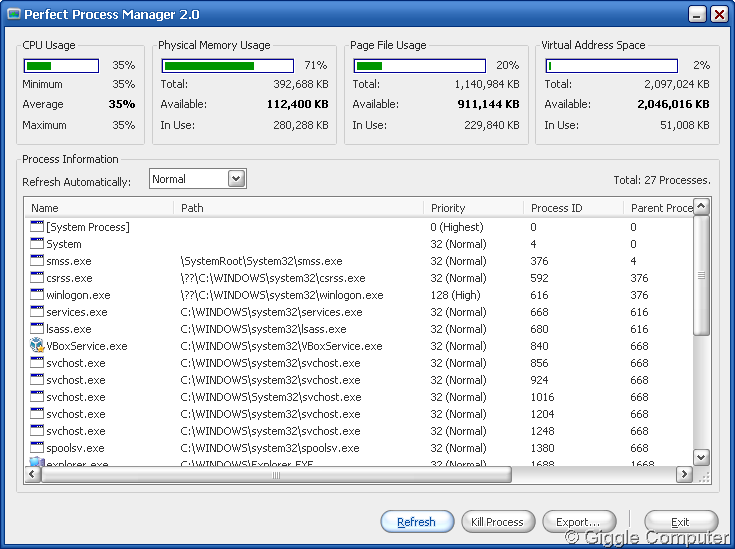
Task: Click the vertical scrollbar thumb
Action: [x=701, y=275]
